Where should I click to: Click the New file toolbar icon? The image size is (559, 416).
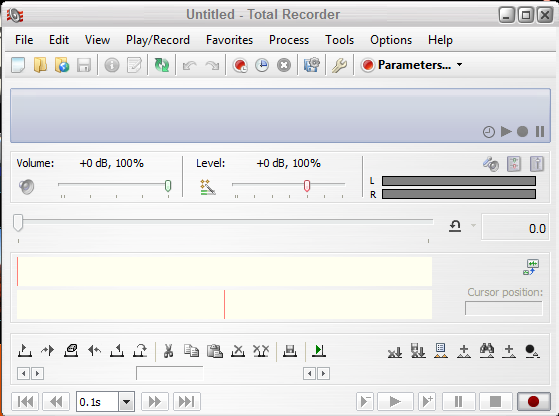[18, 65]
